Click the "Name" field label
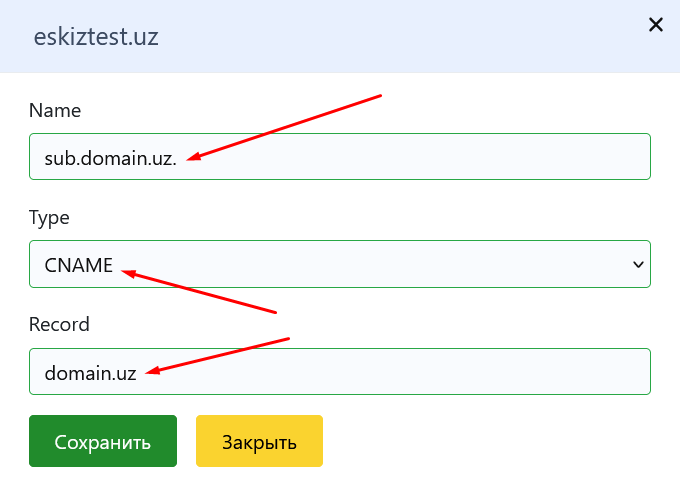The height and width of the screenshot is (500, 680). pos(55,110)
